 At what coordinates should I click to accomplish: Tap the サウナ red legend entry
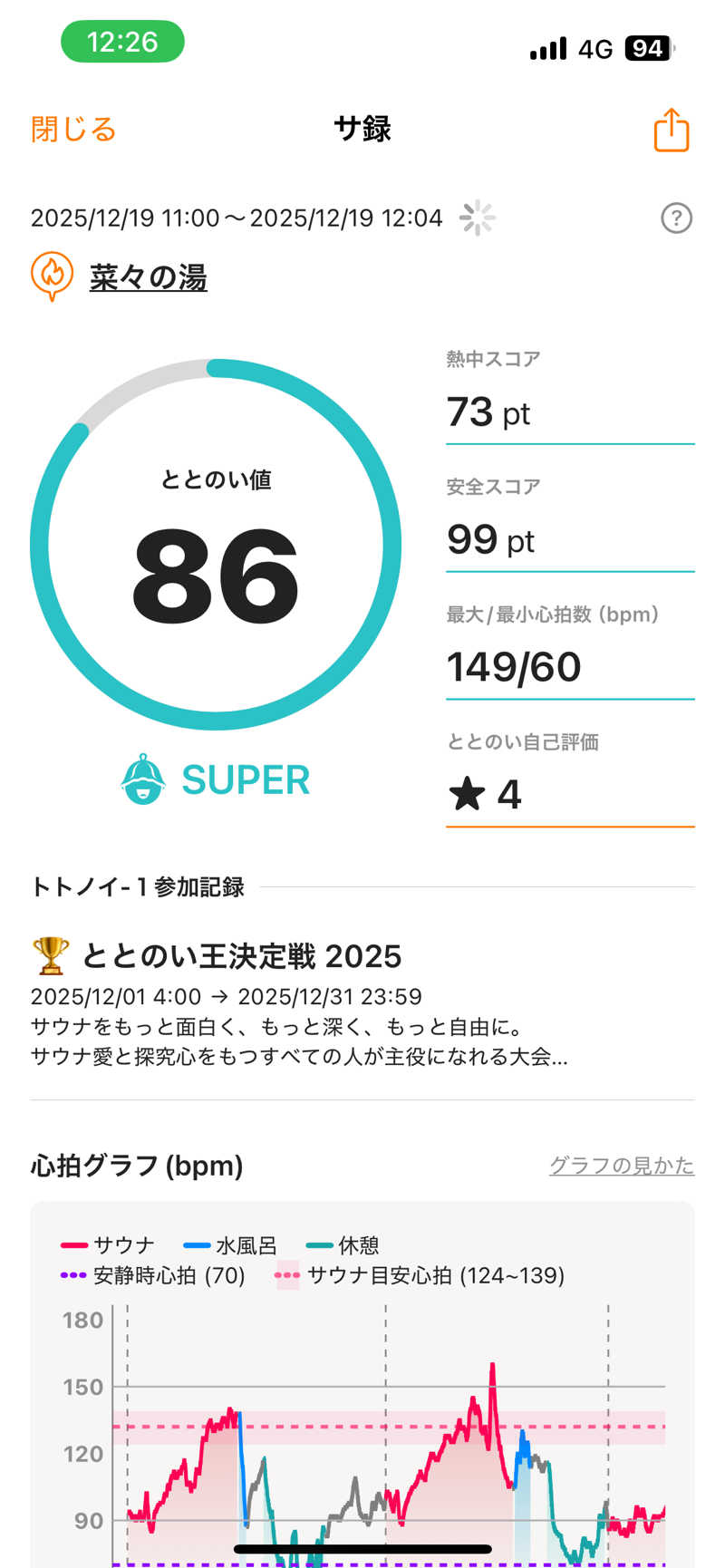click(x=108, y=1245)
